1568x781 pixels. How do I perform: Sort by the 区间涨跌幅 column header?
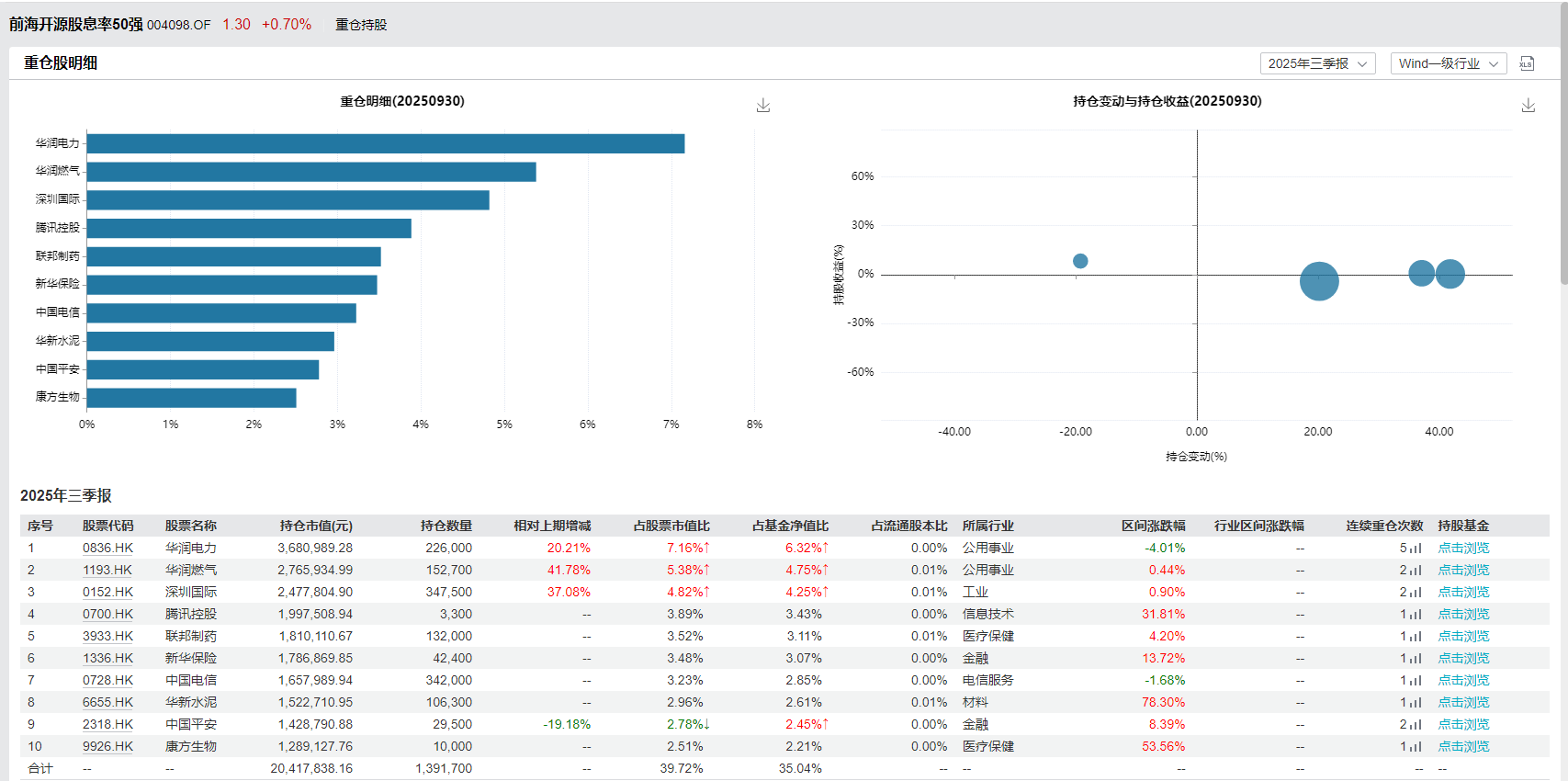pyautogui.click(x=1153, y=526)
